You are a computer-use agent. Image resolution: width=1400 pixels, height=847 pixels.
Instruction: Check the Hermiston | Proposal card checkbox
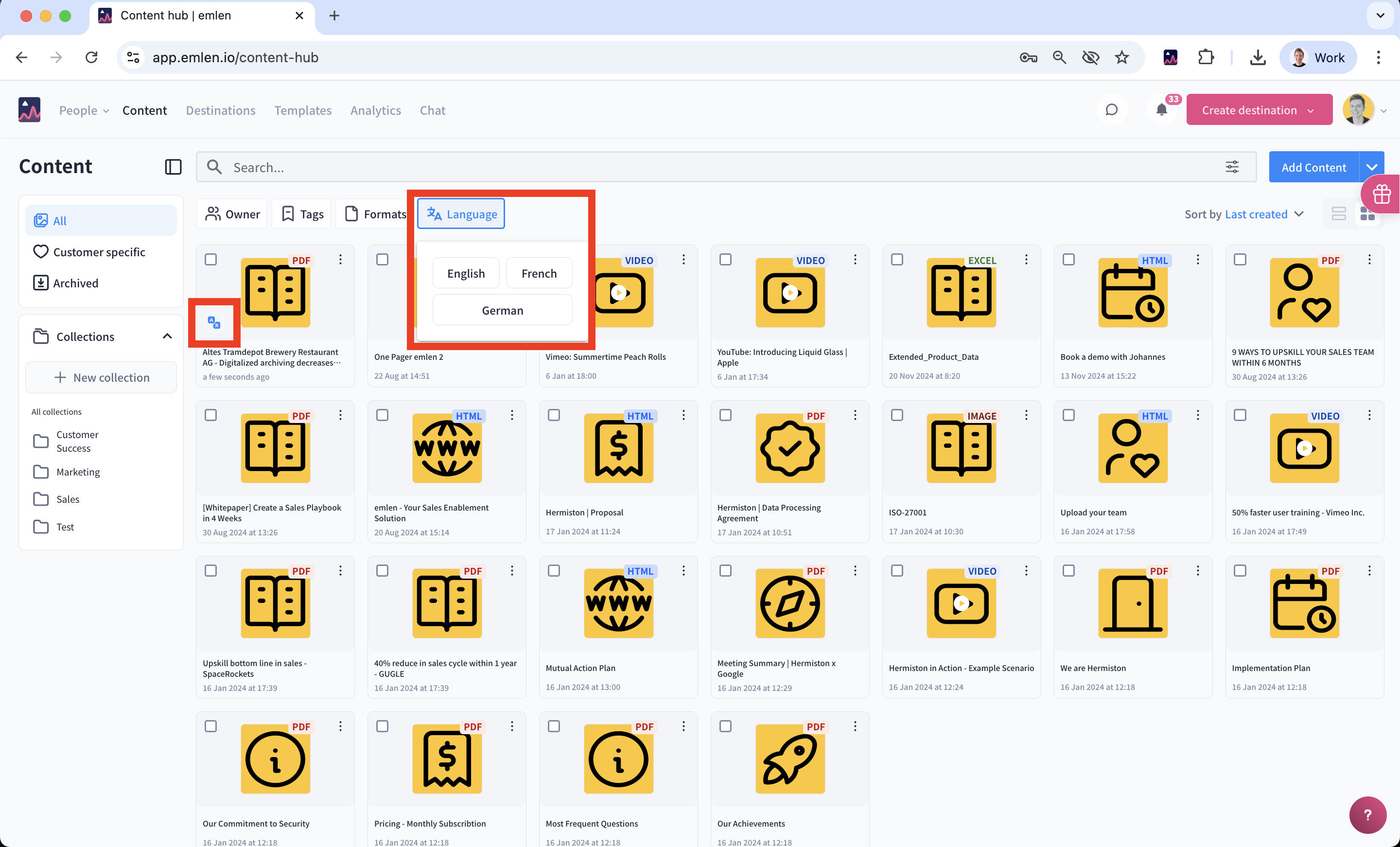554,415
